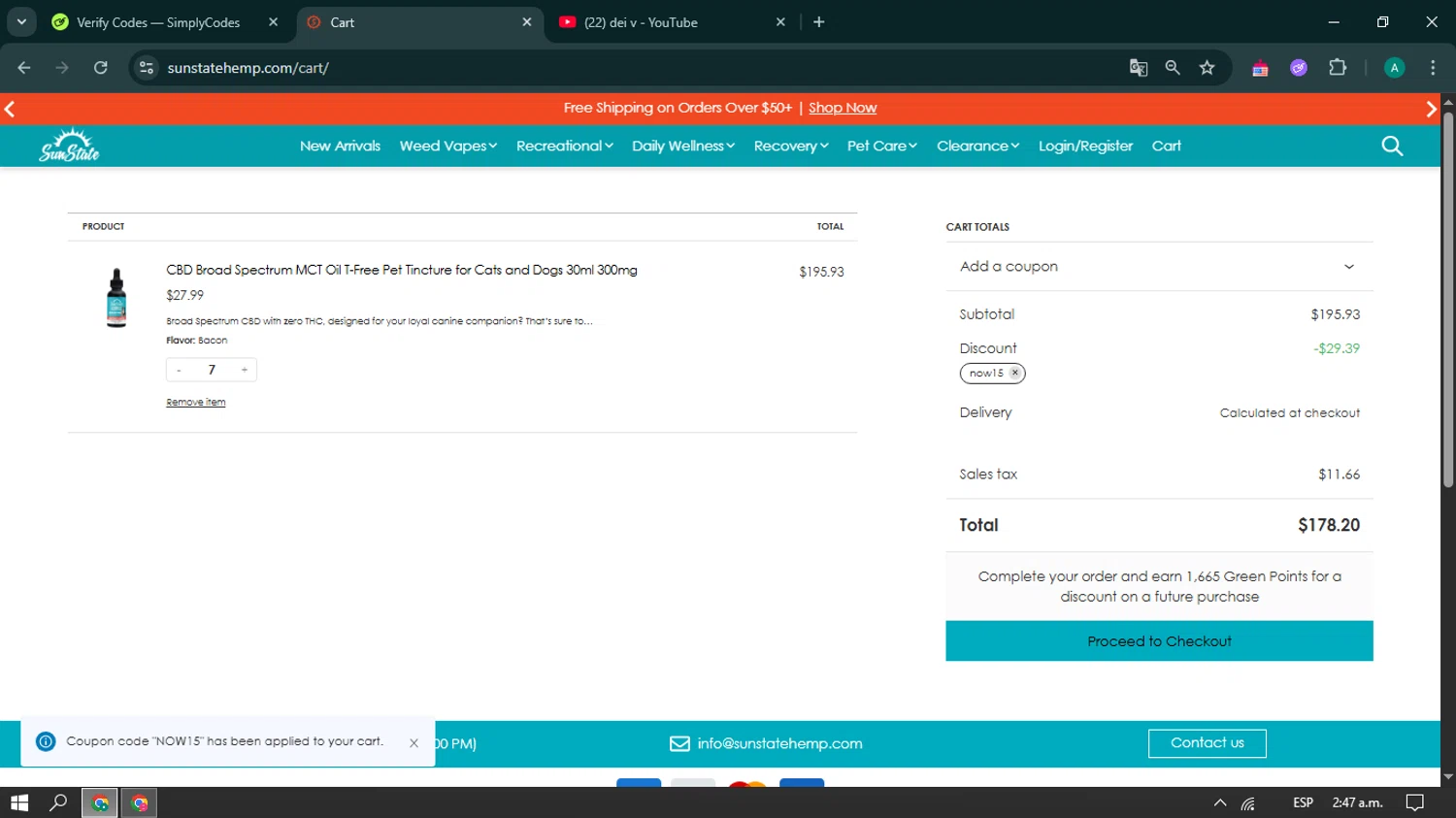Go to Login/Register
This screenshot has width=1456, height=818.
pyautogui.click(x=1085, y=146)
